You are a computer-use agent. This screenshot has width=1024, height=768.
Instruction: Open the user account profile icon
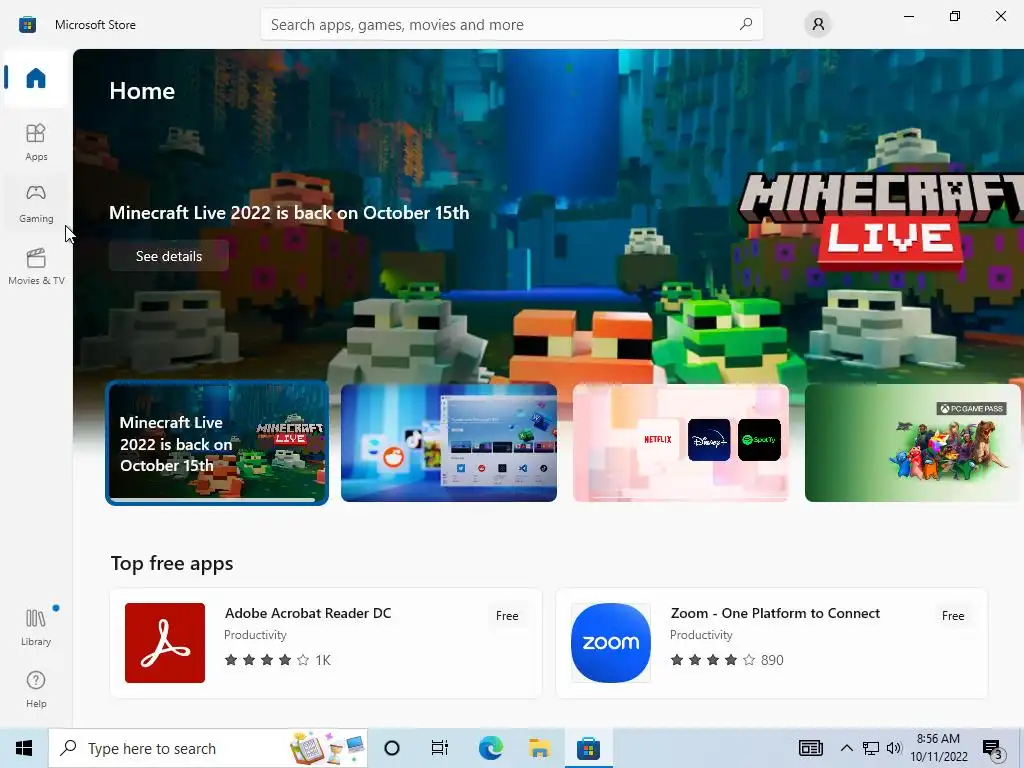818,24
